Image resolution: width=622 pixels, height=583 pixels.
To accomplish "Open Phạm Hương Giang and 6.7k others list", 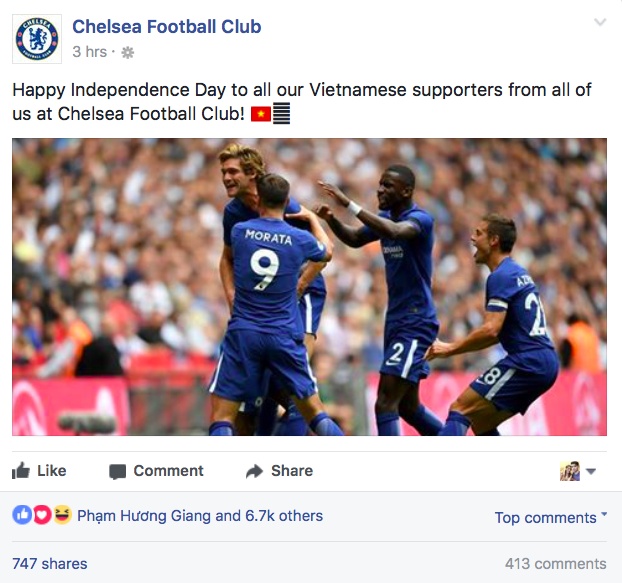I will click(200, 516).
